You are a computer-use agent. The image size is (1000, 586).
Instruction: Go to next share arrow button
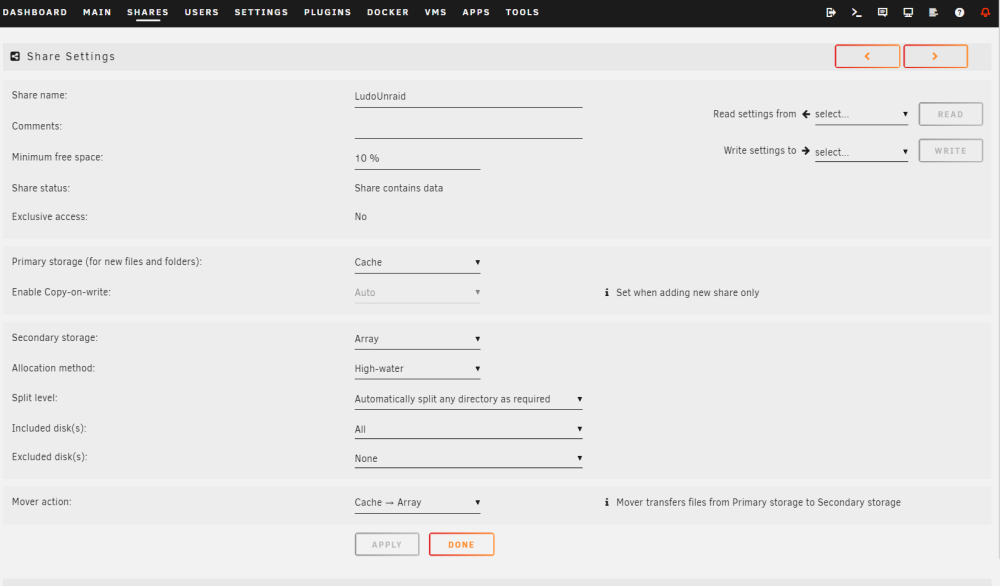[935, 56]
